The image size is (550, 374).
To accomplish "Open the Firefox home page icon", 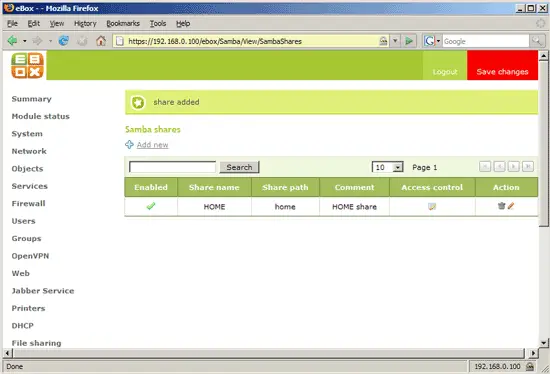I will [x=101, y=41].
